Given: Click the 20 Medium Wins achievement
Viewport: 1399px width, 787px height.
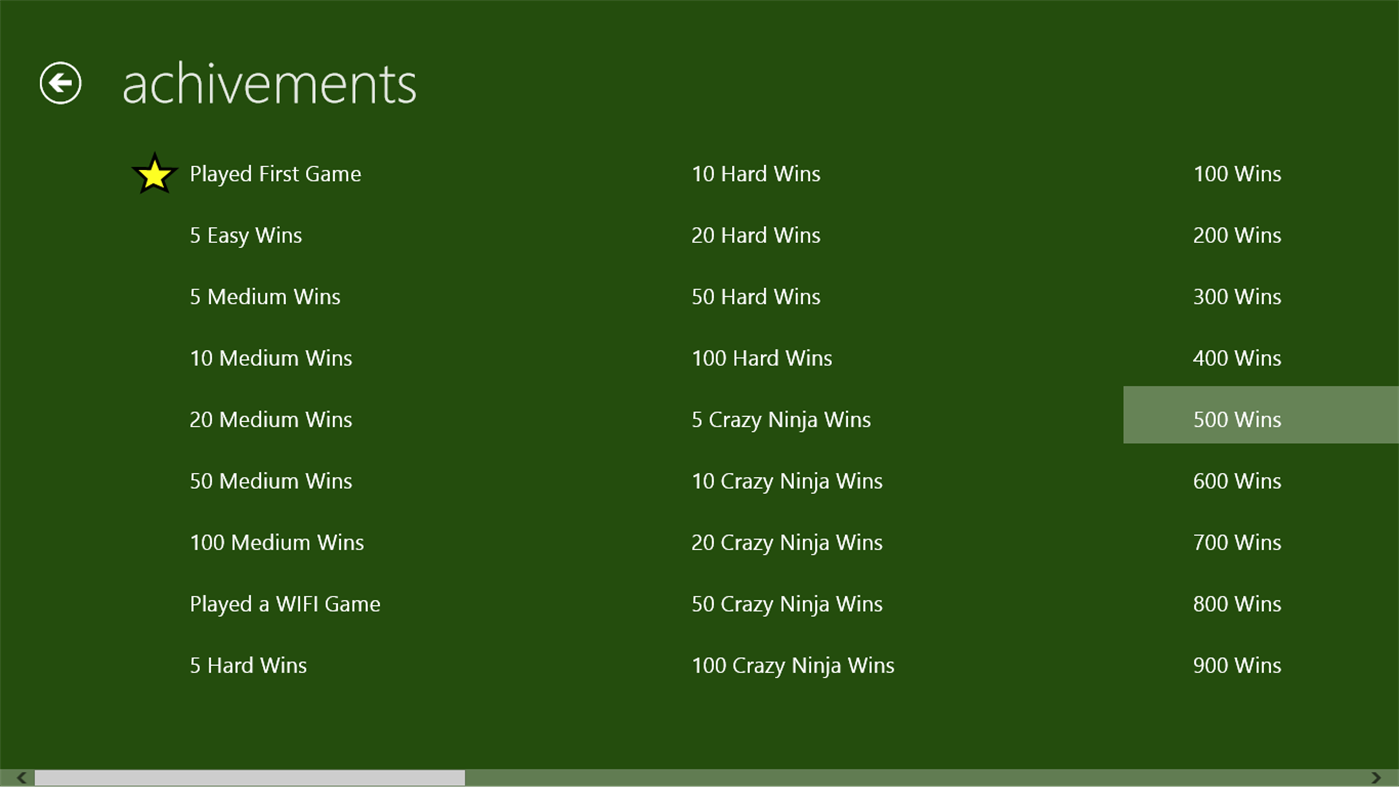Looking at the screenshot, I should click(x=270, y=419).
